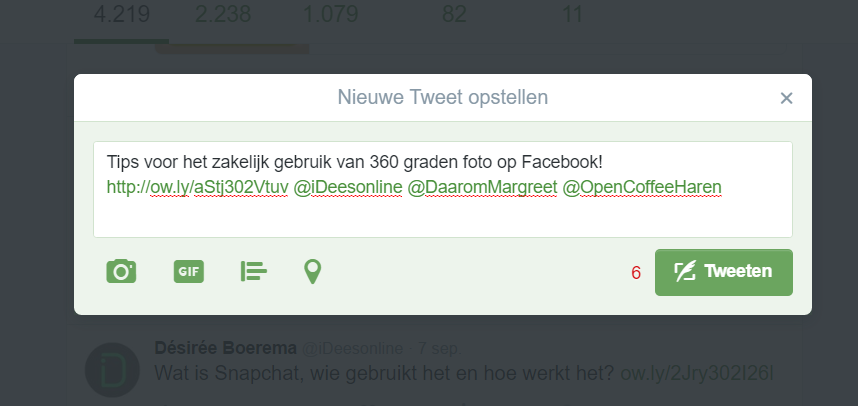This screenshot has height=406, width=858.
Task: Click the @iDeesonline mention in the tweet text
Action: click(348, 187)
